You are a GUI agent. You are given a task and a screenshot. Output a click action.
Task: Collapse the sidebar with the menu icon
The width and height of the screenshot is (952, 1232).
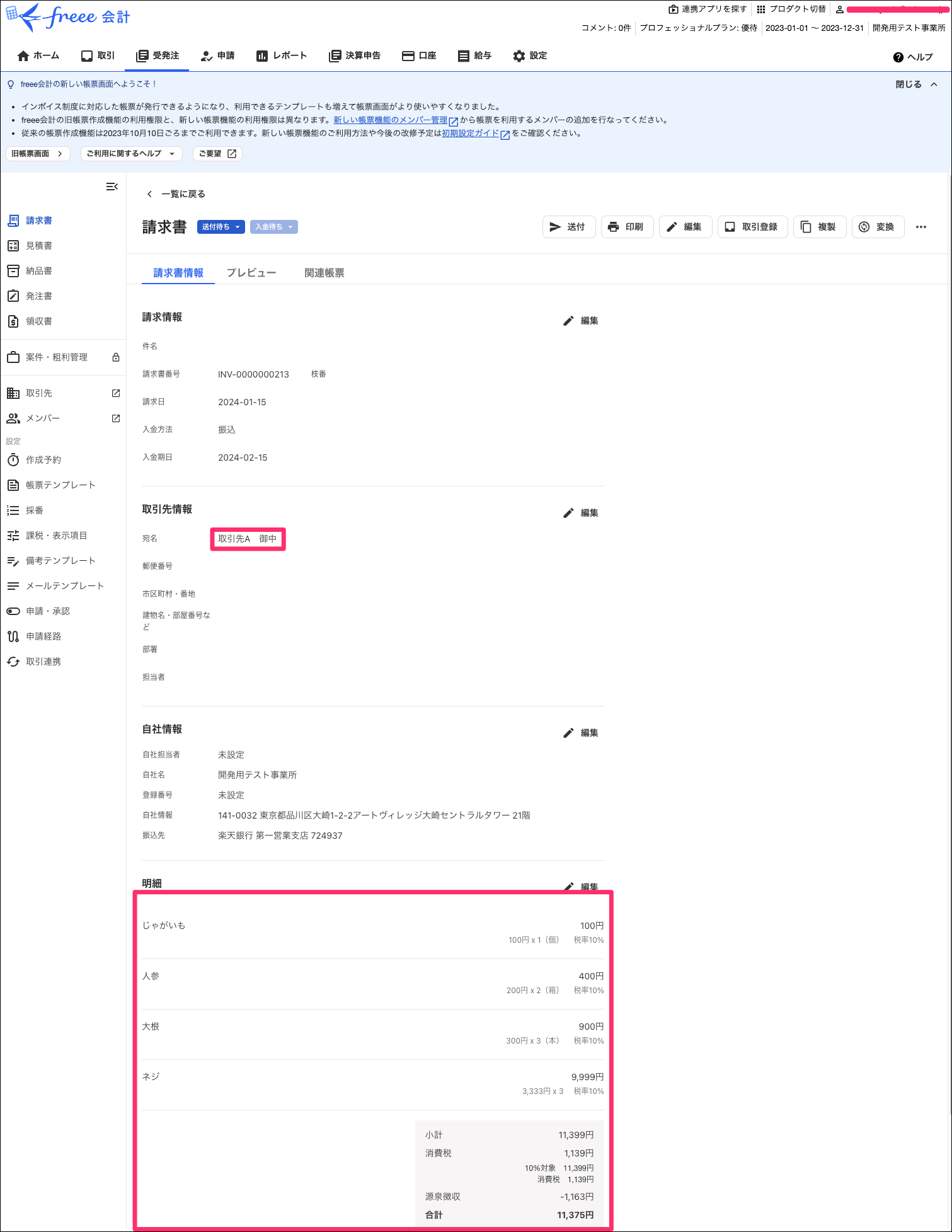point(112,187)
